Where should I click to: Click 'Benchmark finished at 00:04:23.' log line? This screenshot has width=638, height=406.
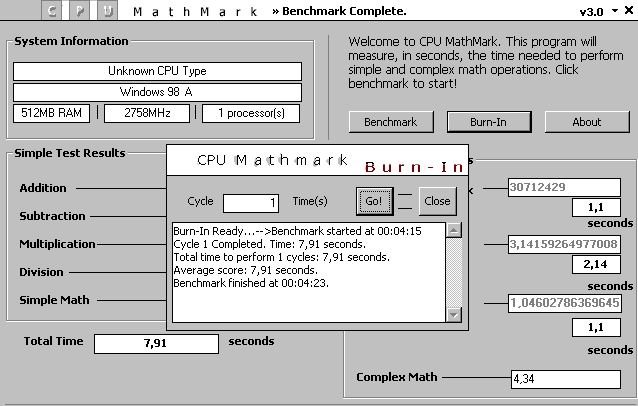coord(251,283)
